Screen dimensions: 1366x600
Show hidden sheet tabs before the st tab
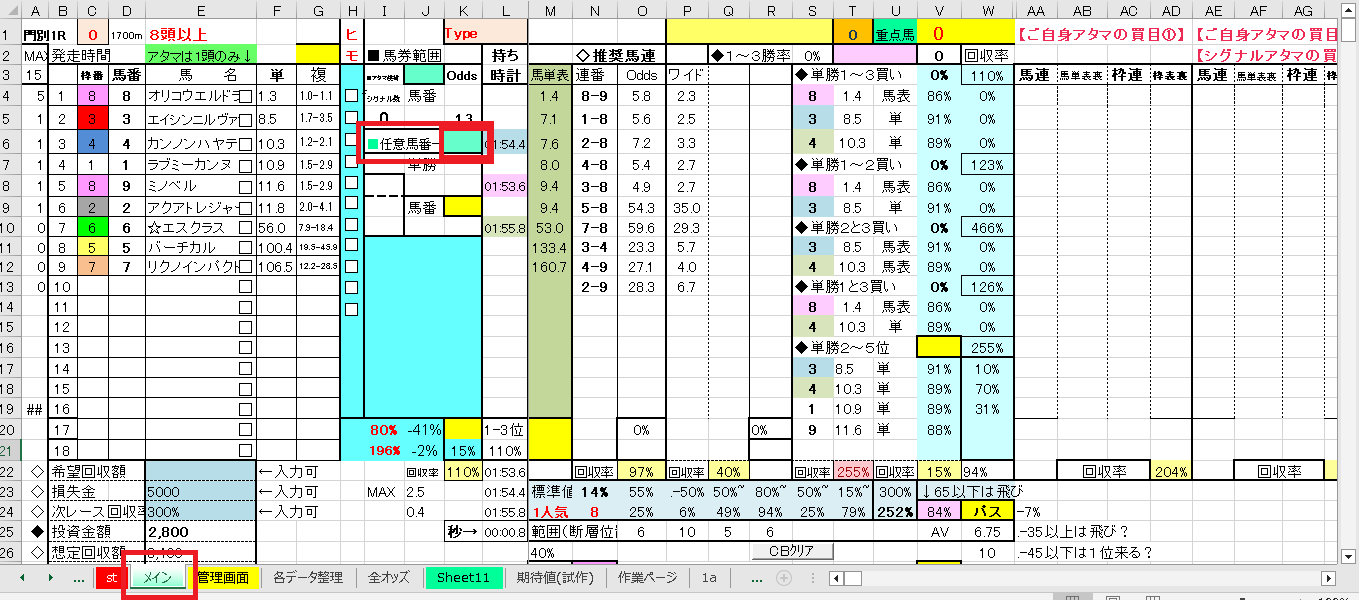click(x=79, y=578)
